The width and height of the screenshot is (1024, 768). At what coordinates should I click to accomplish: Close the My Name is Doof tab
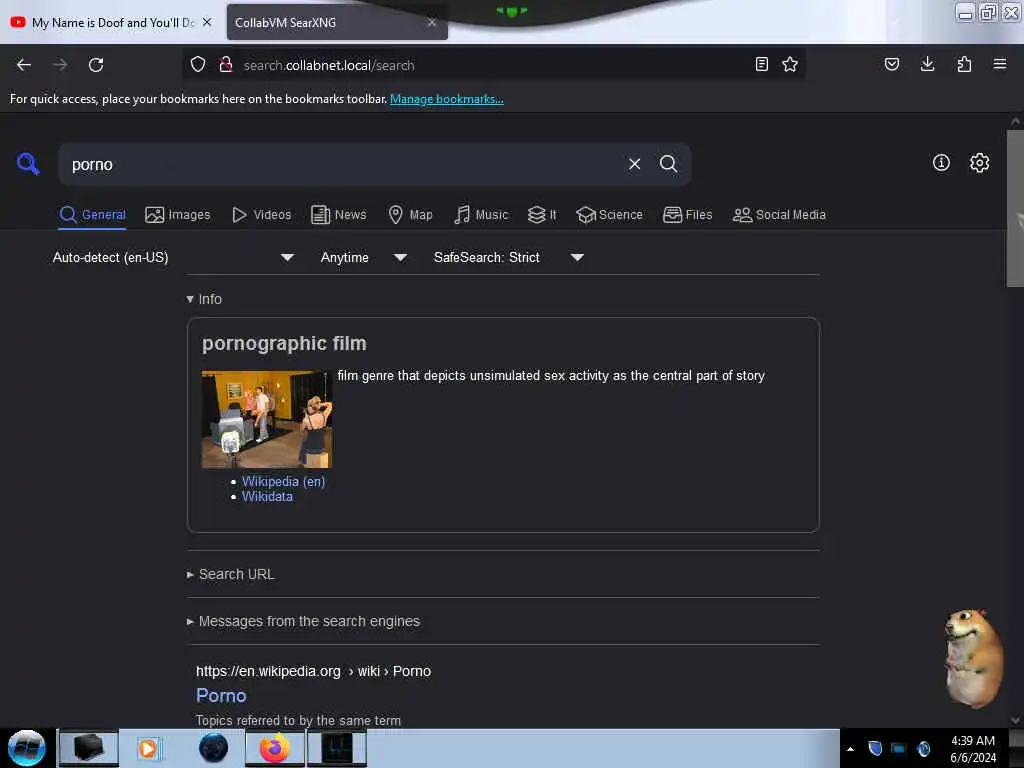[207, 22]
